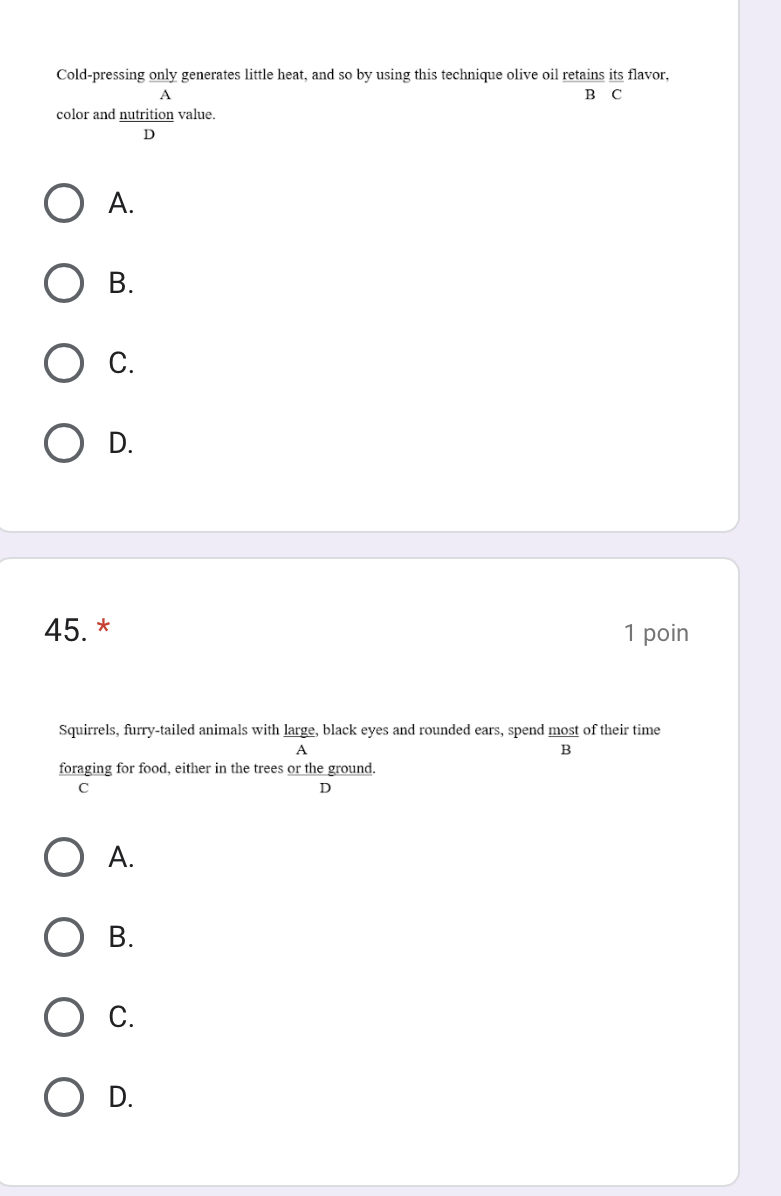Viewport: 781px width, 1196px height.
Task: Mark option C for question 45
Action: tap(65, 1017)
